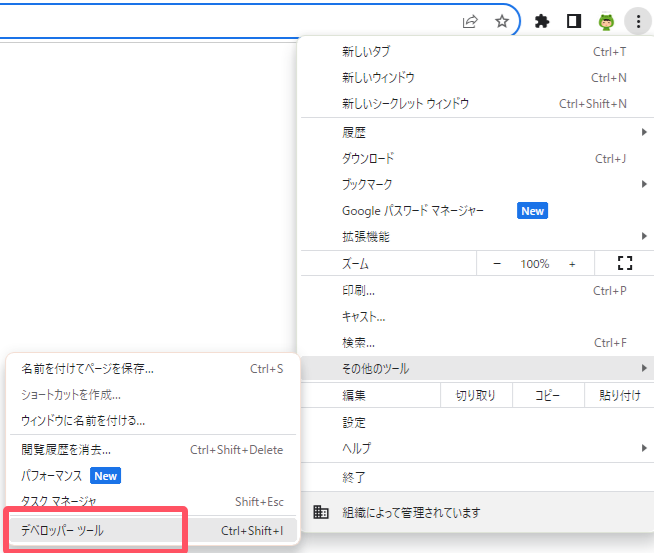Click the コピー edit button

(x=548, y=395)
